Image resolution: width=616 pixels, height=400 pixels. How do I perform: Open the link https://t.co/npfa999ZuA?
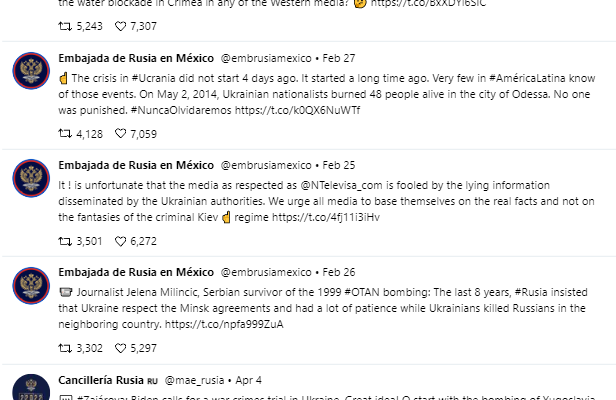tap(224, 324)
